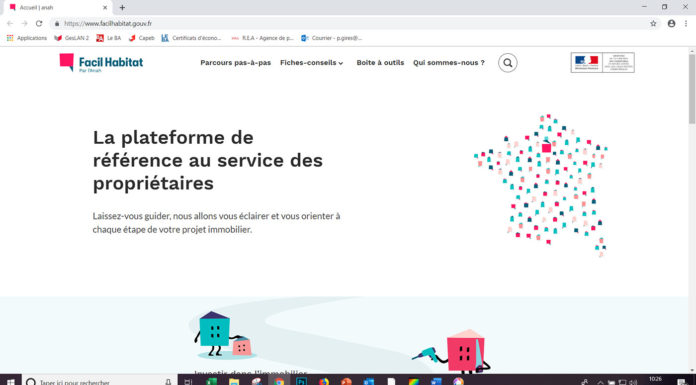Open Excel from the taskbar
Viewport: 696px width, 385px height.
211,381
